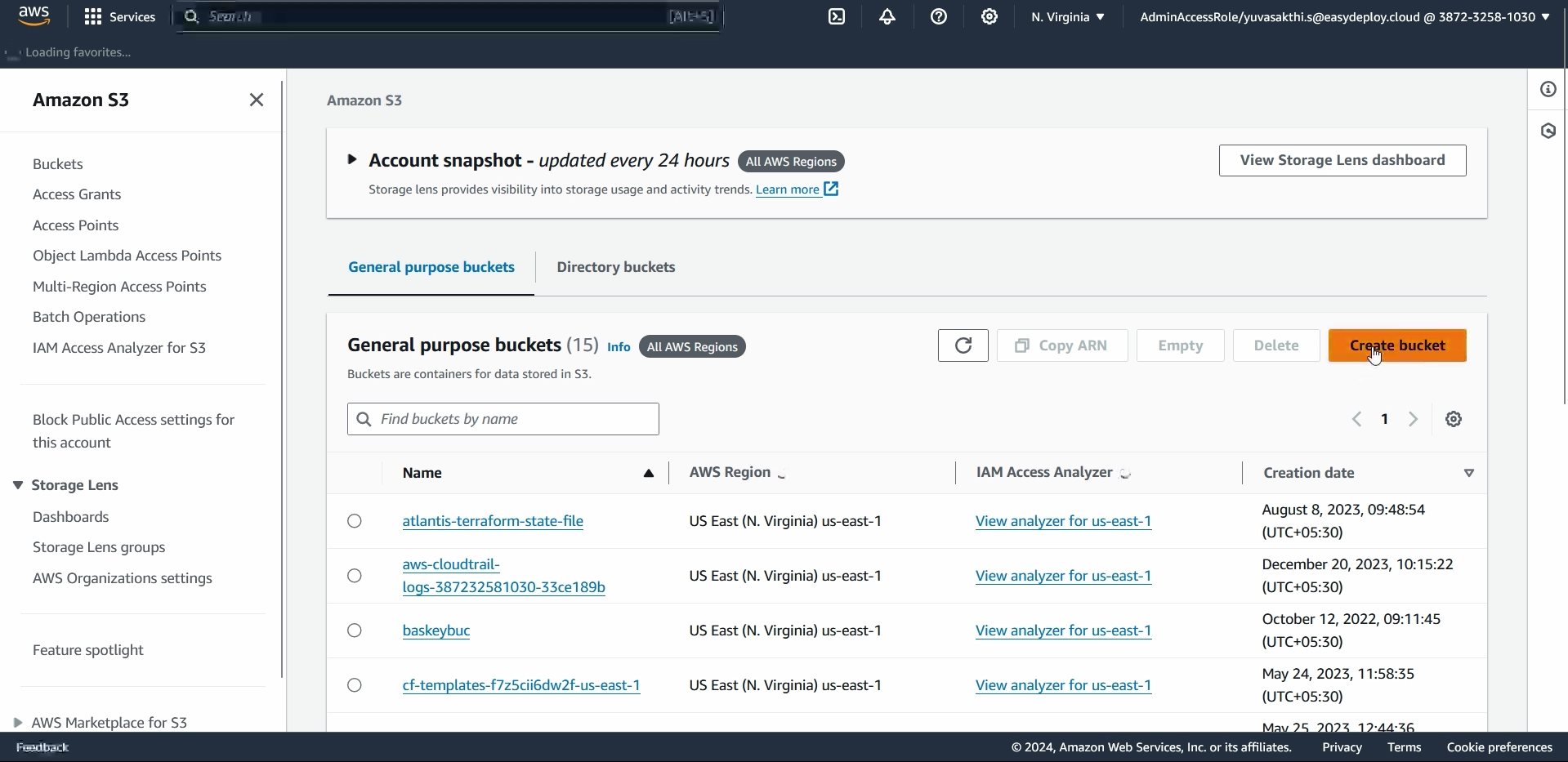Viewport: 1568px width, 762px height.
Task: Open the hexagon tutorials panel icon
Action: [1548, 131]
